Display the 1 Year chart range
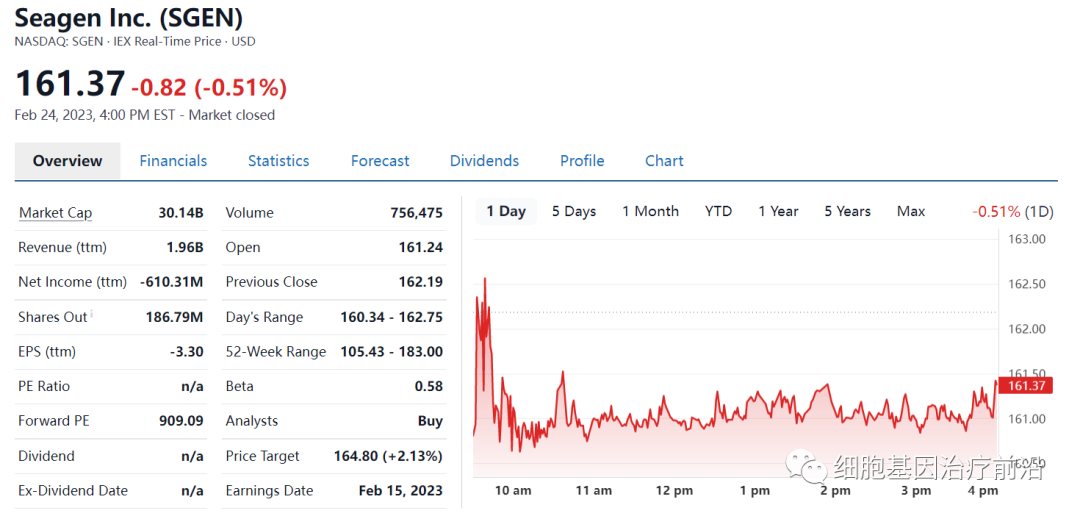 (x=778, y=211)
